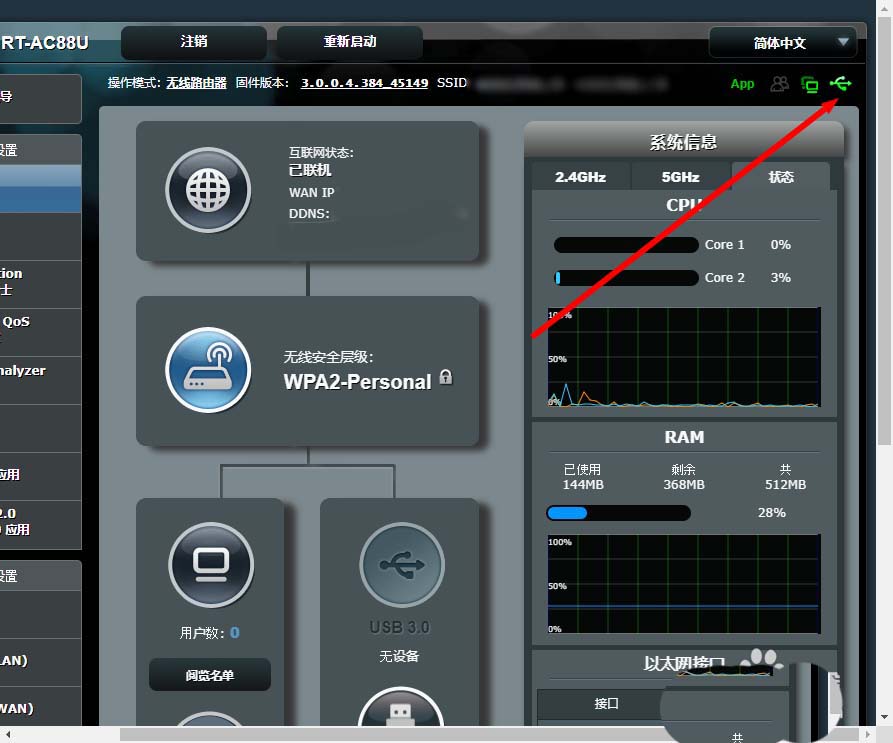Image resolution: width=893 pixels, height=743 pixels.
Task: Switch to the 5GHz tab
Action: (681, 177)
